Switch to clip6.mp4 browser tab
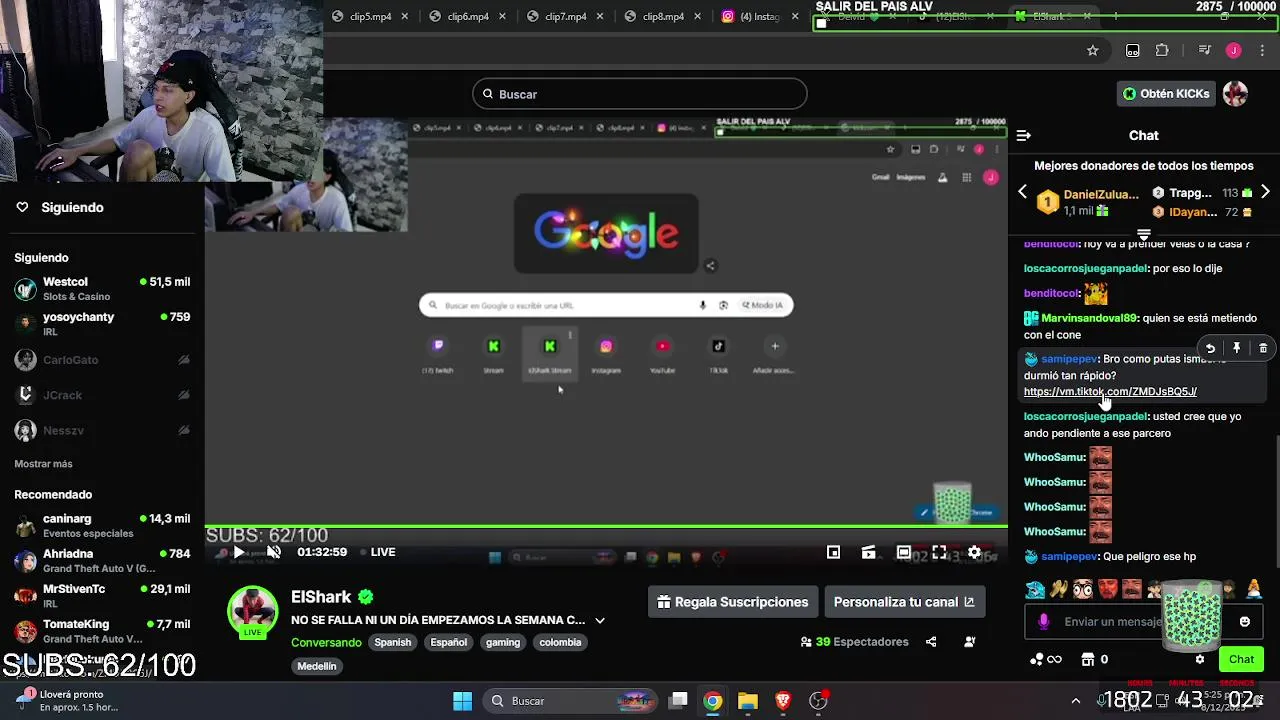 [x=466, y=16]
